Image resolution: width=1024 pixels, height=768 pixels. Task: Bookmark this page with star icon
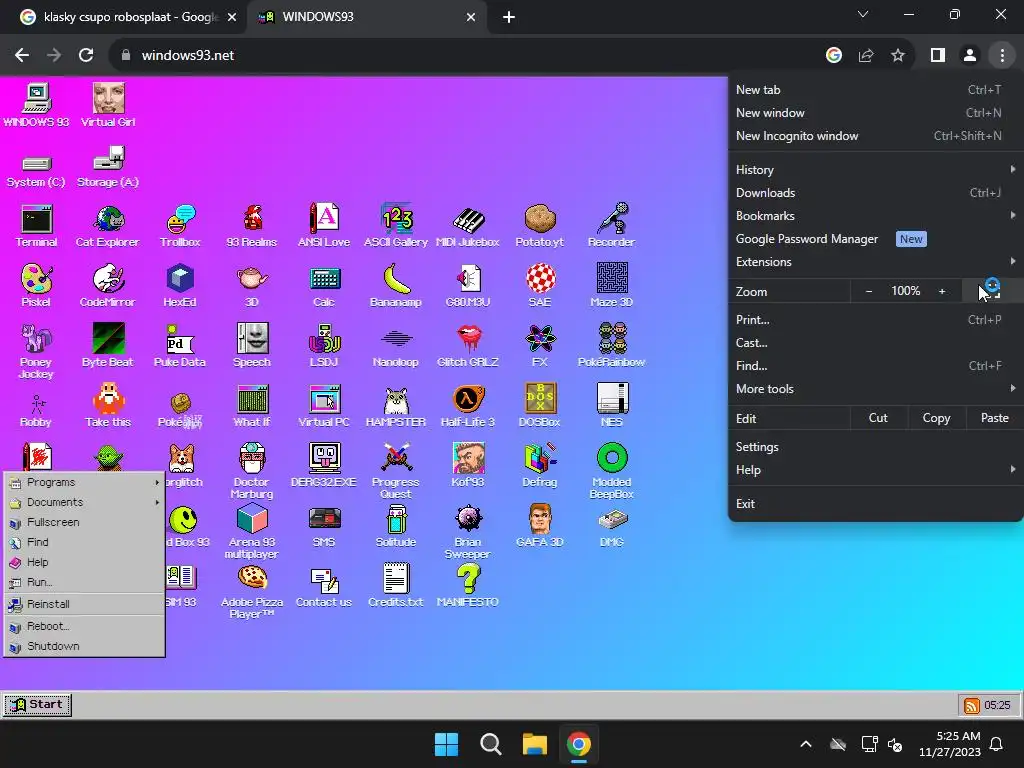(898, 56)
